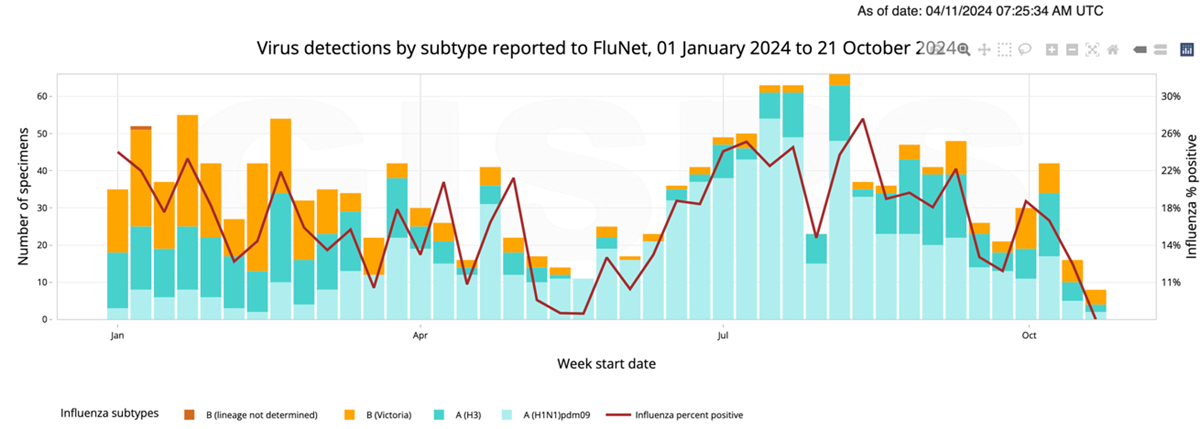
Task: Click the 'Influenza % positive' axis title
Action: (1189, 197)
